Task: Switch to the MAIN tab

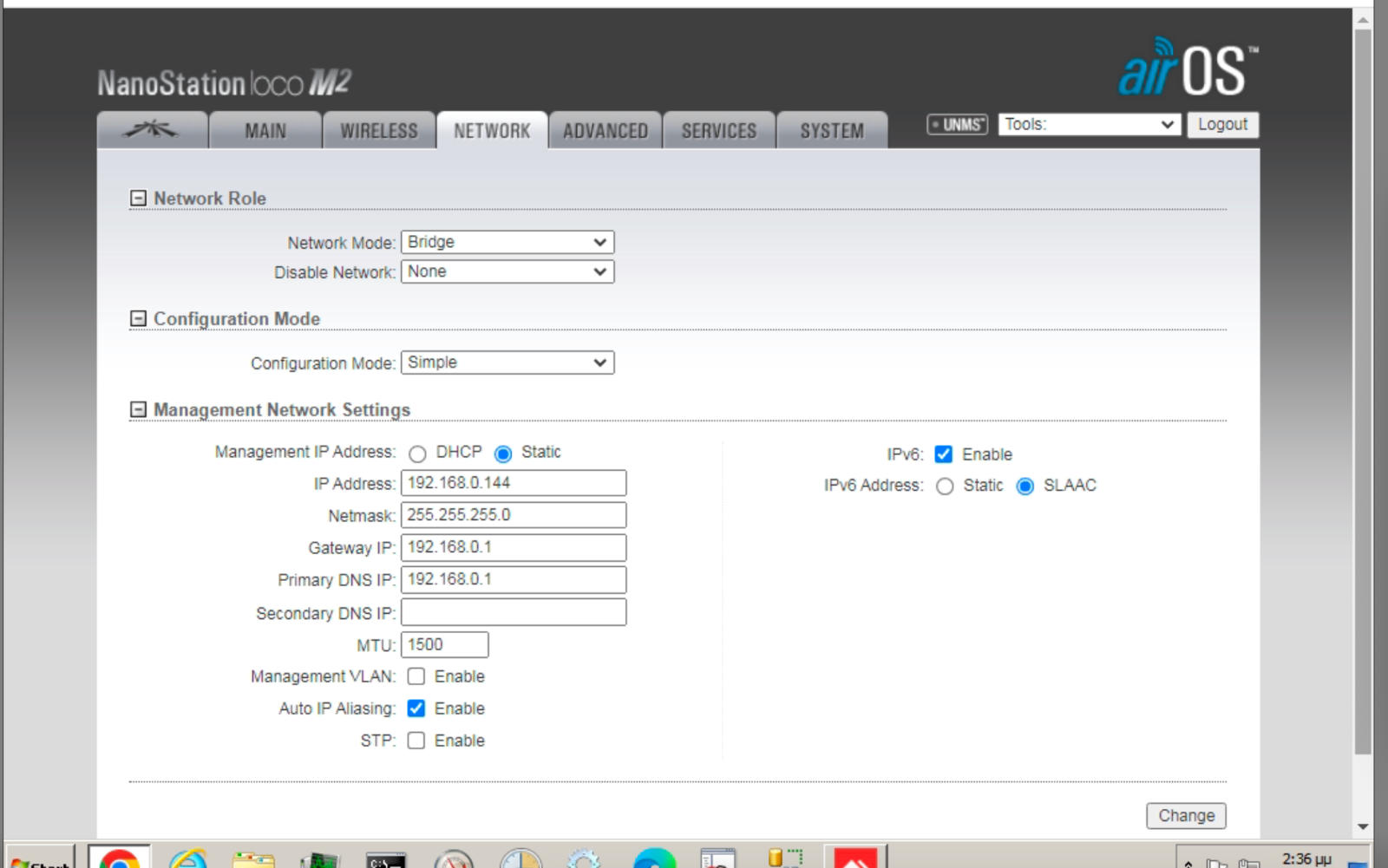Action: [x=265, y=130]
